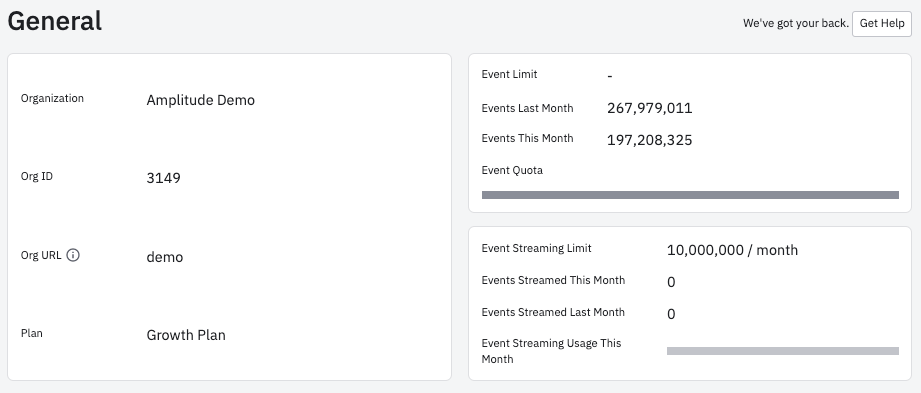
Task: Click the 10,000,000 / month streaming limit
Action: pos(732,250)
